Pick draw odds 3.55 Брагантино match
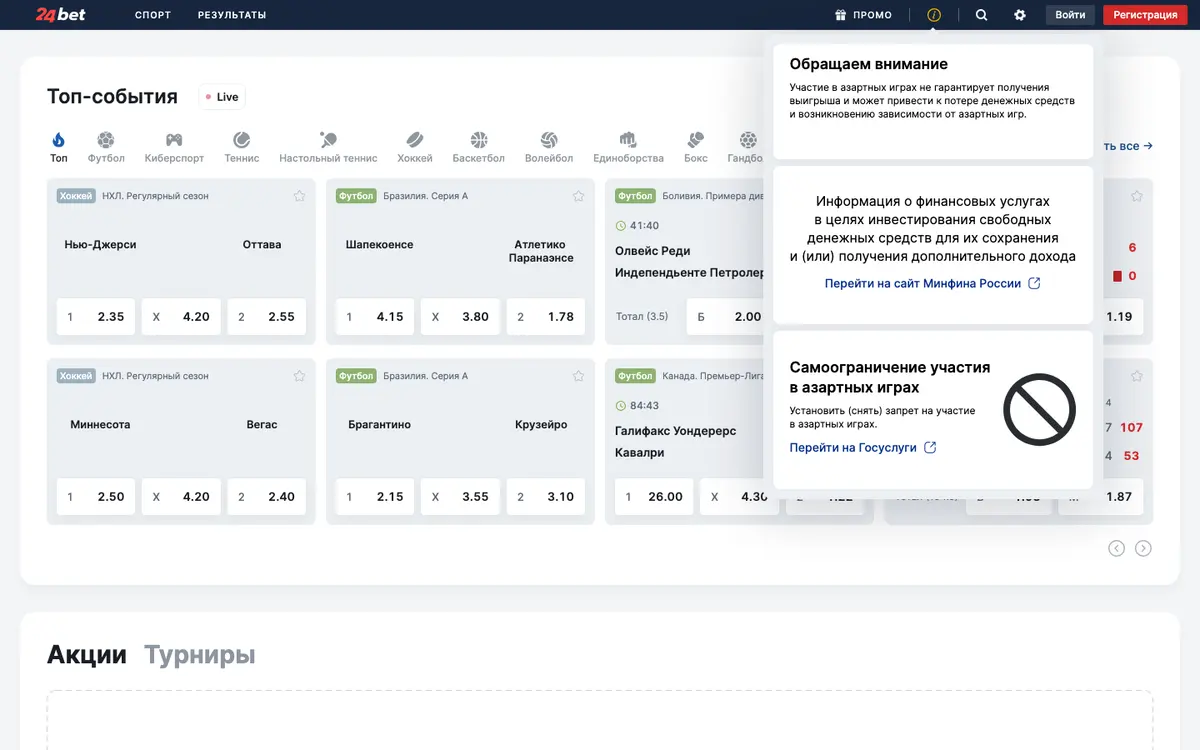The height and width of the screenshot is (750, 1200). pos(460,496)
